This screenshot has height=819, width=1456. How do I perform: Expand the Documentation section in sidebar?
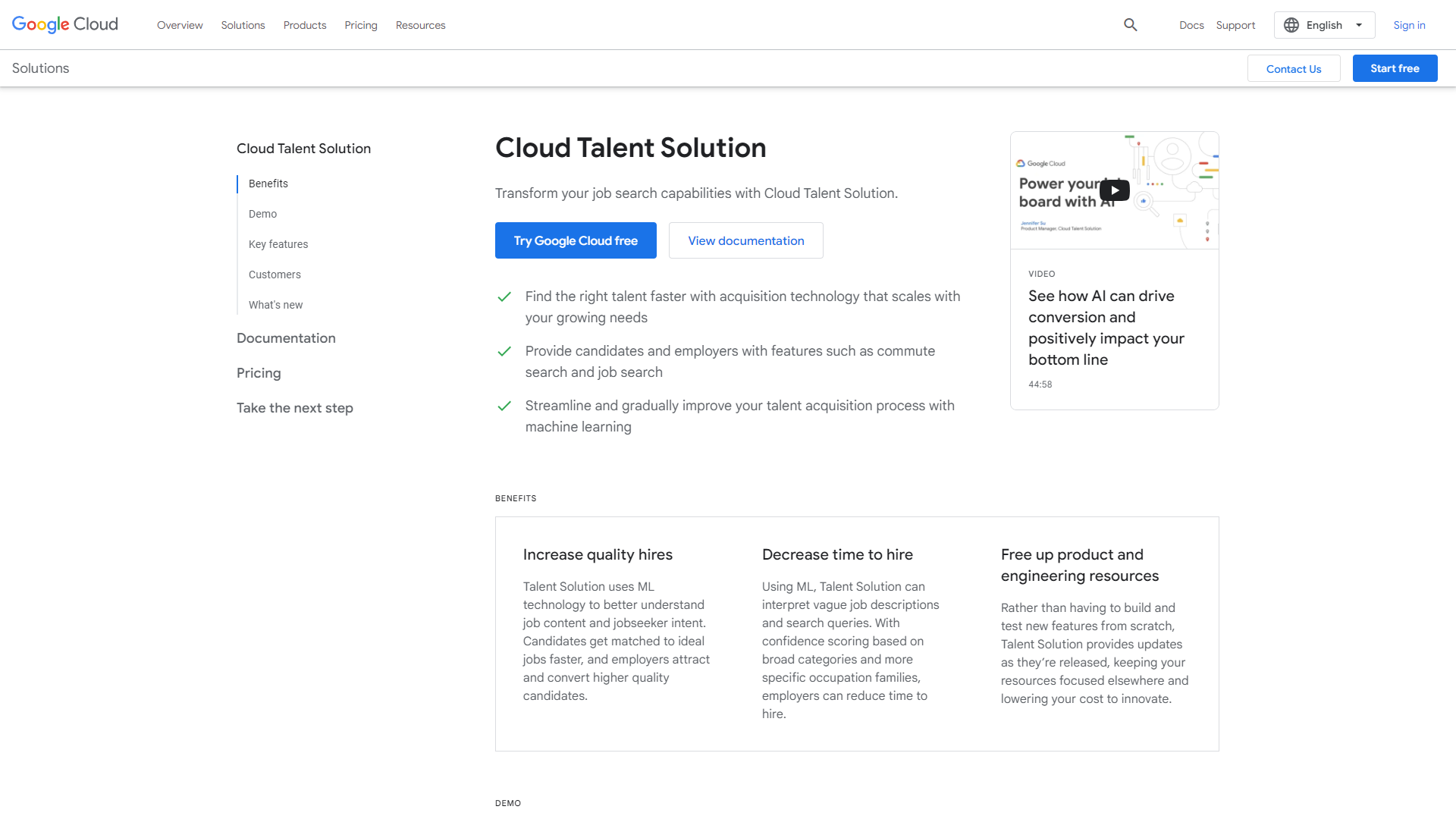coord(285,338)
